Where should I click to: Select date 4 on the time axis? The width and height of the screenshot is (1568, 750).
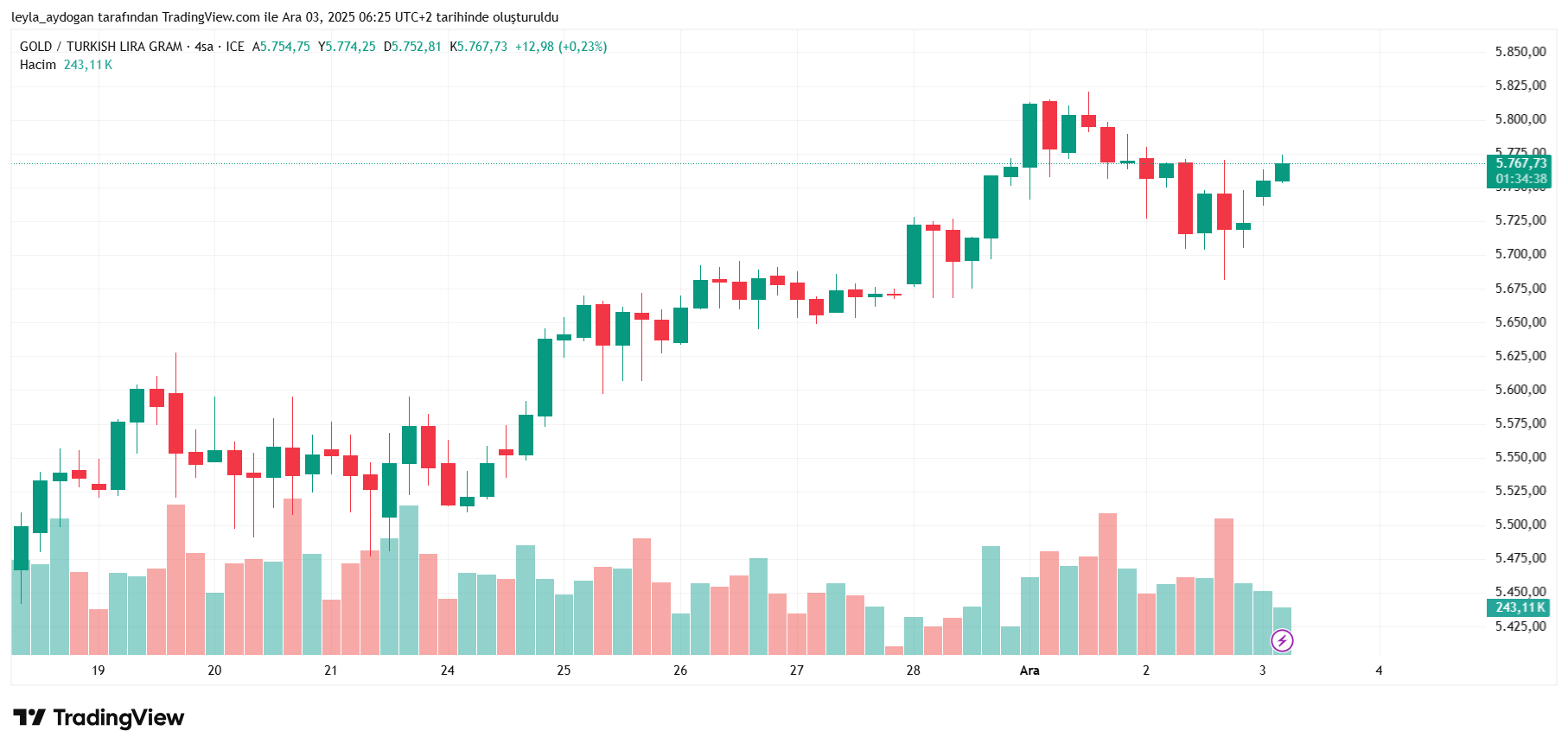pos(1379,671)
